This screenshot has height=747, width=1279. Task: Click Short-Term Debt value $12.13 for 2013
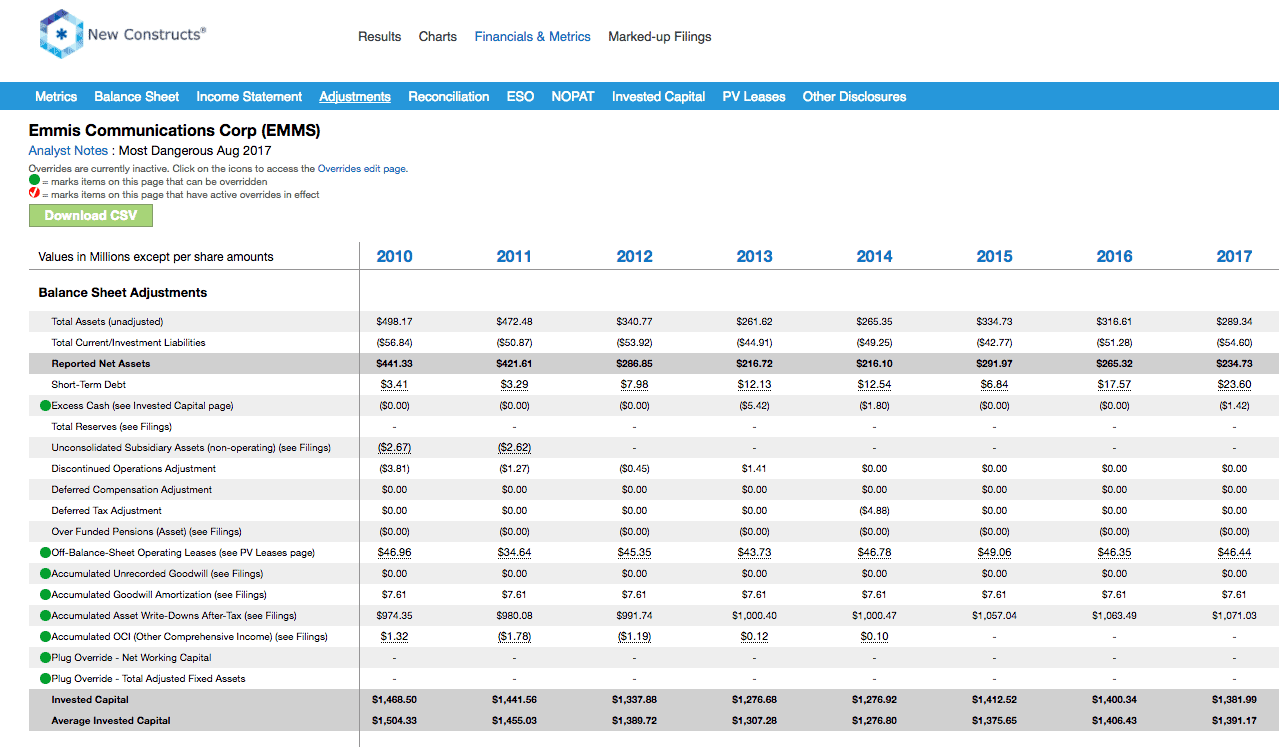tap(754, 385)
